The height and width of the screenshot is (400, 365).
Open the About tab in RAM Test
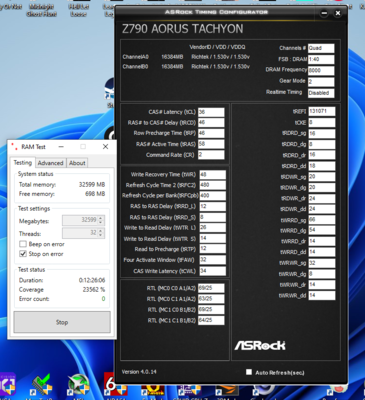(77, 163)
